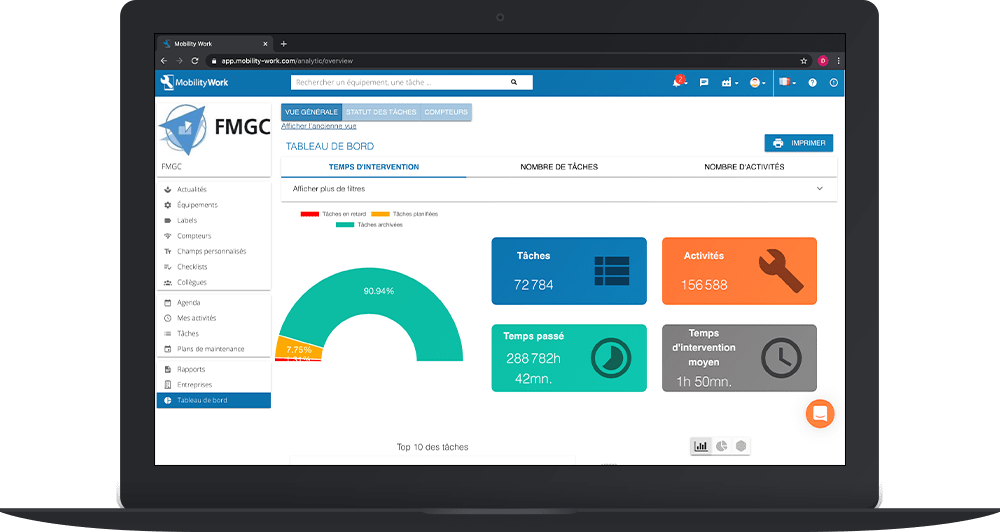Reload the page in browser
This screenshot has width=1000, height=532.
pyautogui.click(x=195, y=61)
